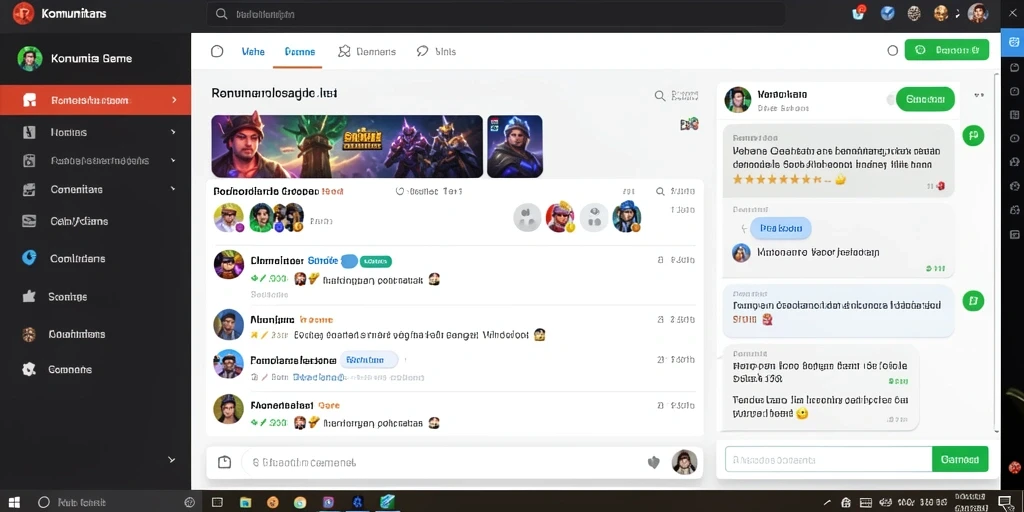Toggle the circle radio left of the green header button
This screenshot has height=512, width=1024.
tap(893, 50)
